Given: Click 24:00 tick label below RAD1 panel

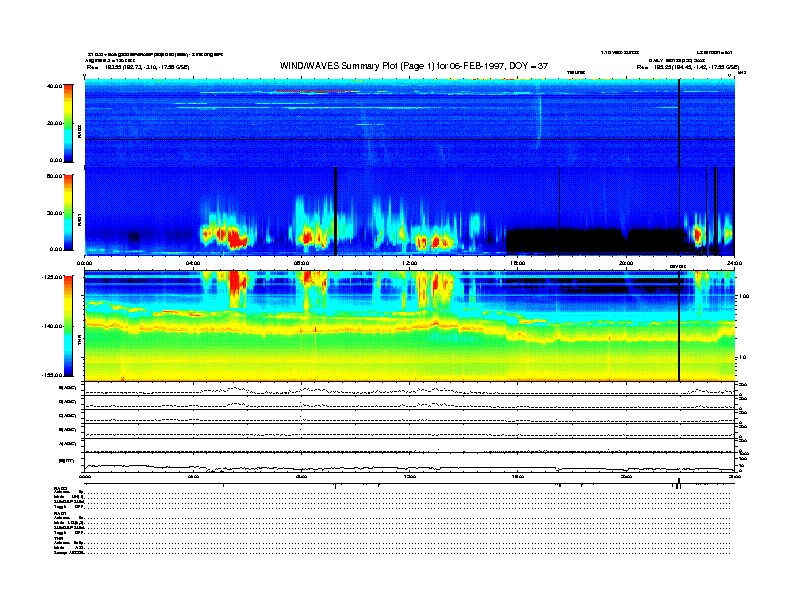Looking at the screenshot, I should click(734, 264).
